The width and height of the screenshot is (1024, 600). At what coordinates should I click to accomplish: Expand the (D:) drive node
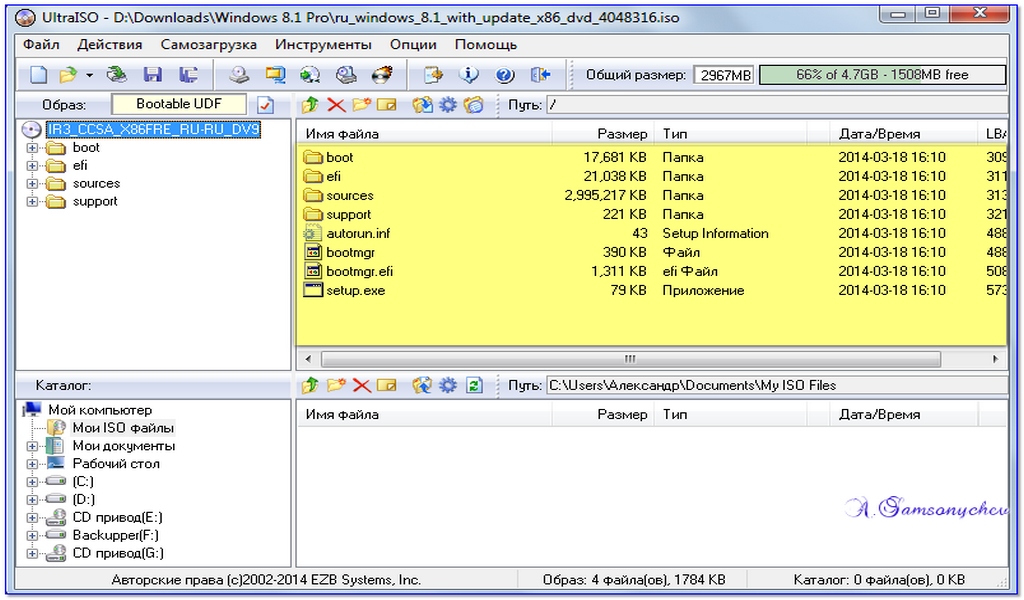pos(32,500)
